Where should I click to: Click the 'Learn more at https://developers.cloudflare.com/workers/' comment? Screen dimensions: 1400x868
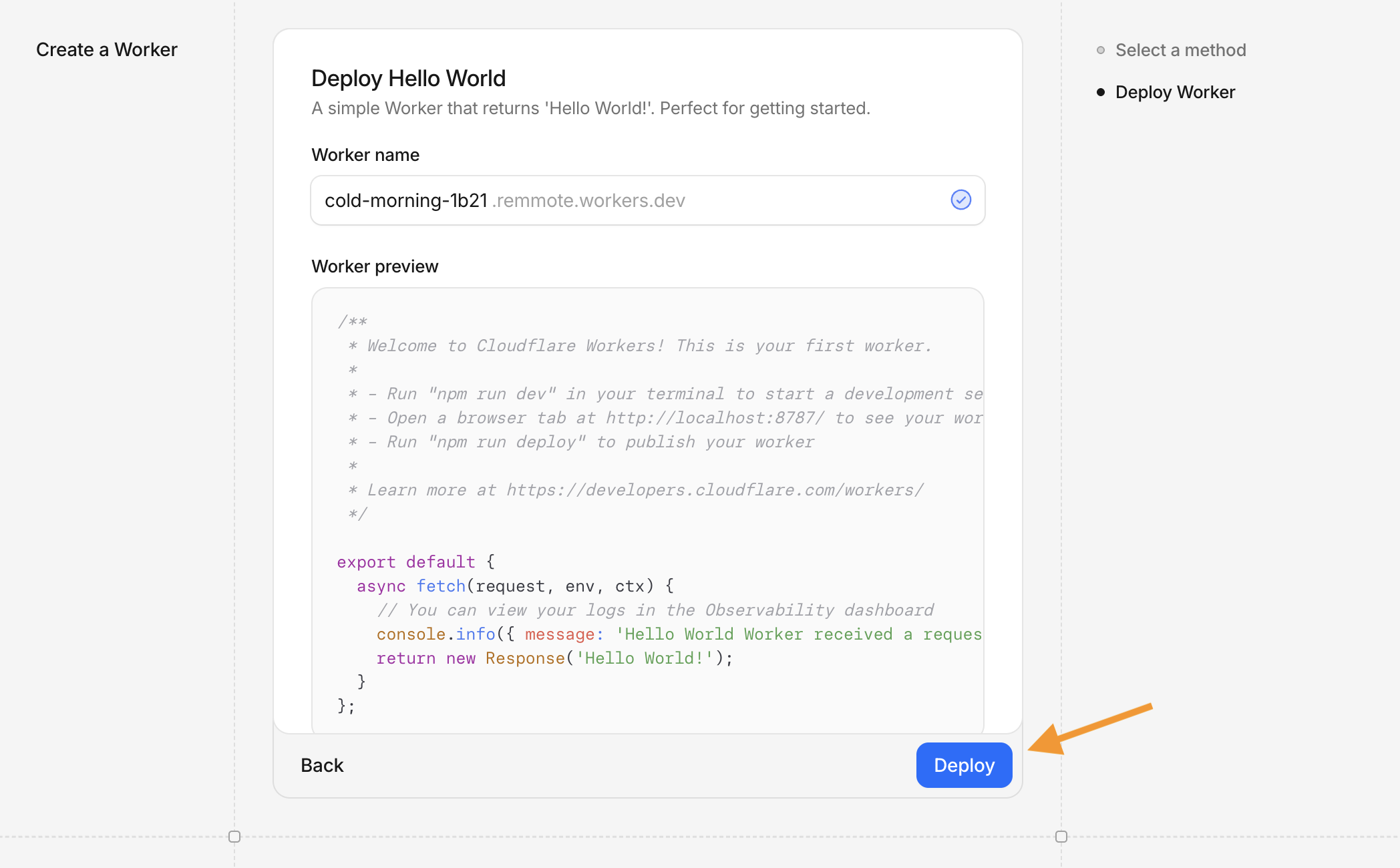point(635,490)
